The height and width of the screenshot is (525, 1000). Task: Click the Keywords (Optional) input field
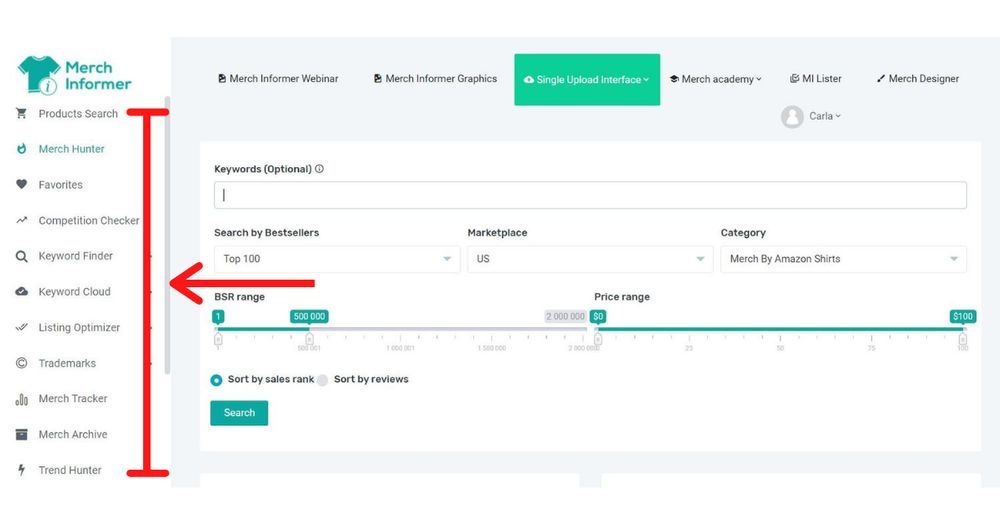click(x=590, y=195)
